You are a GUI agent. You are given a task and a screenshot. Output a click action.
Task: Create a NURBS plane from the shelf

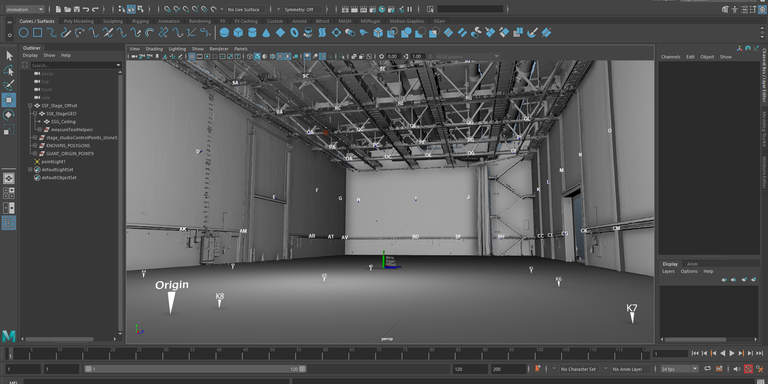[280, 33]
